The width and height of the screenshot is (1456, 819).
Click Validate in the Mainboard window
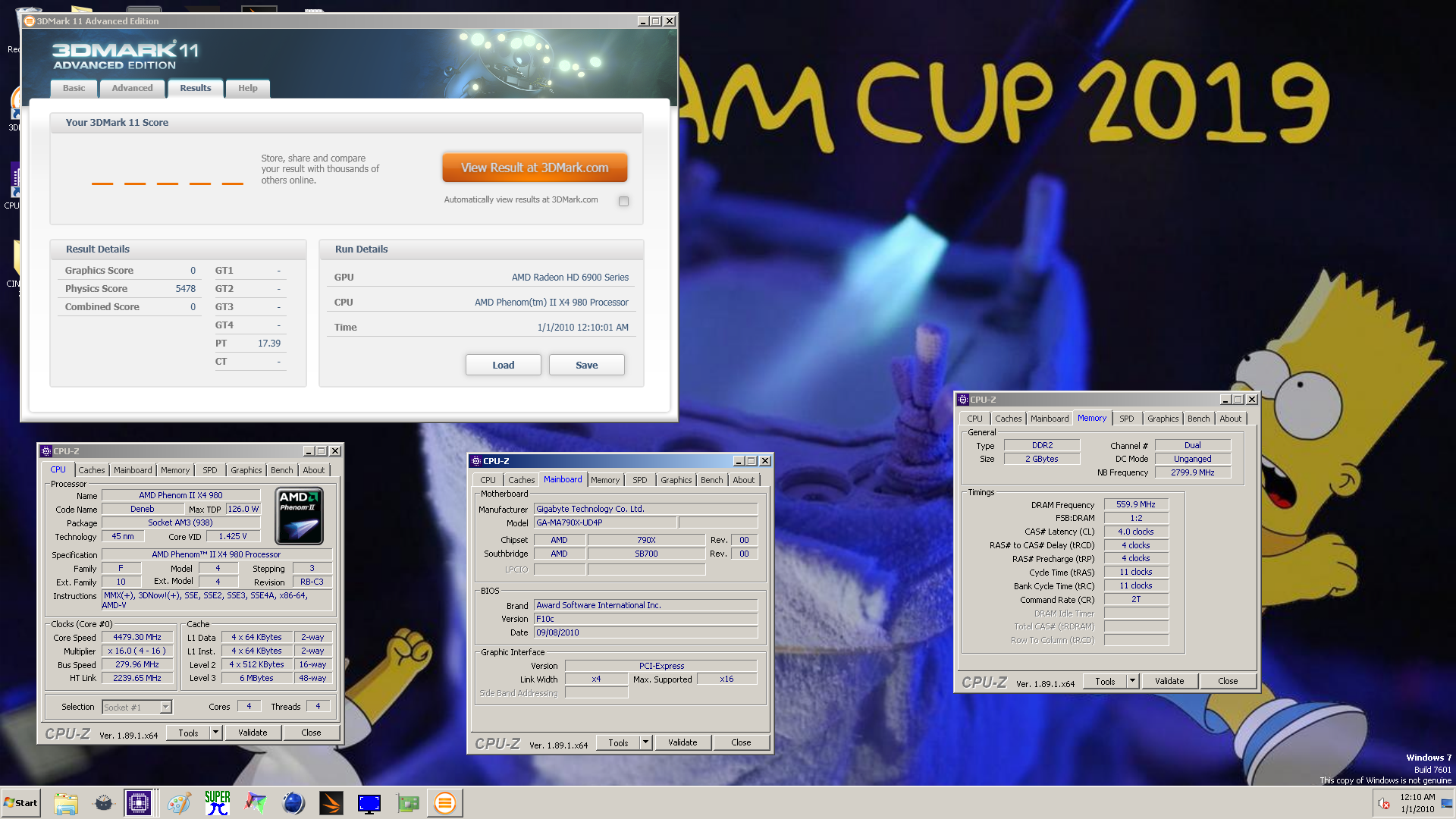click(x=682, y=742)
